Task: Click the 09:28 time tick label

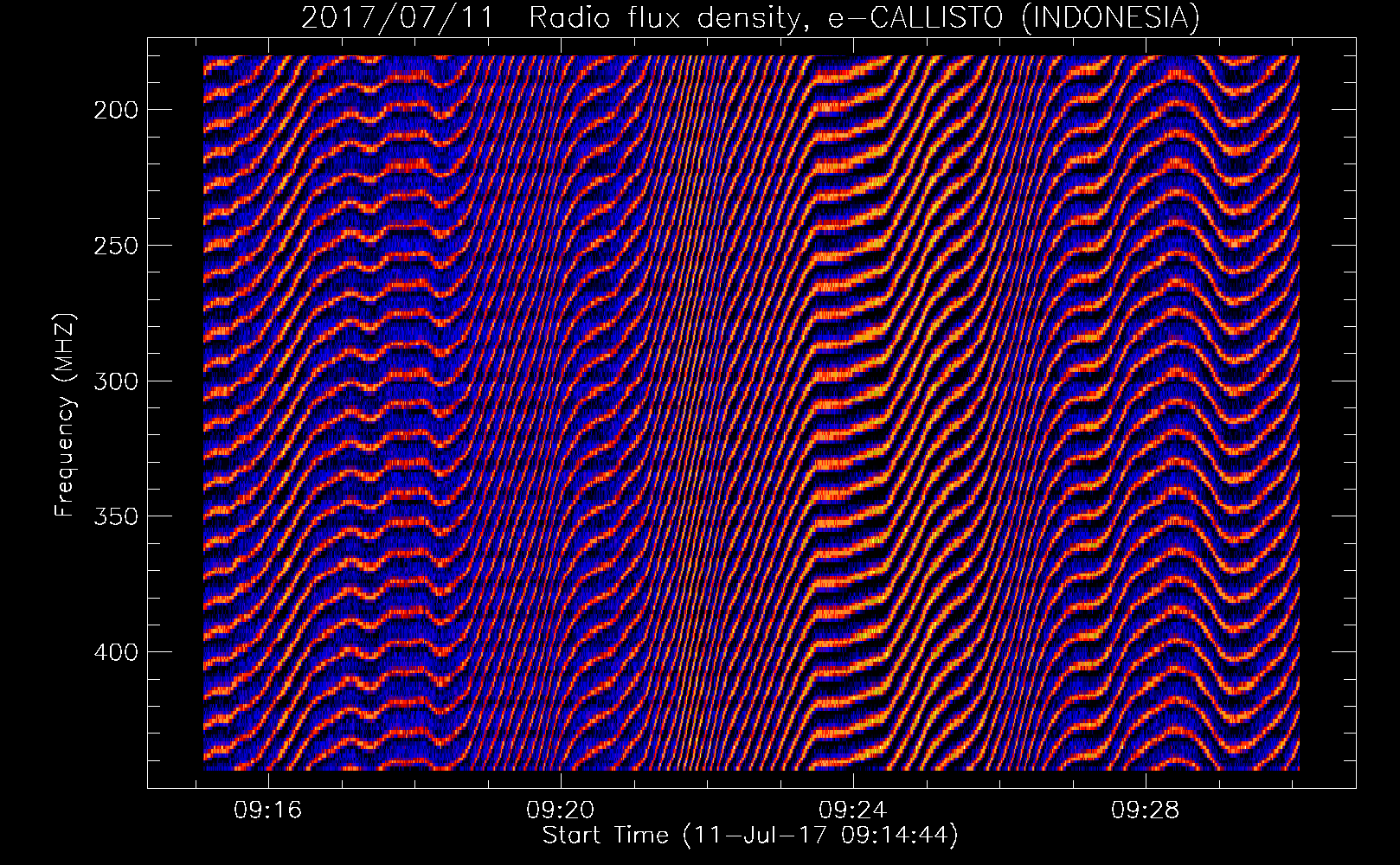Action: pyautogui.click(x=1146, y=811)
